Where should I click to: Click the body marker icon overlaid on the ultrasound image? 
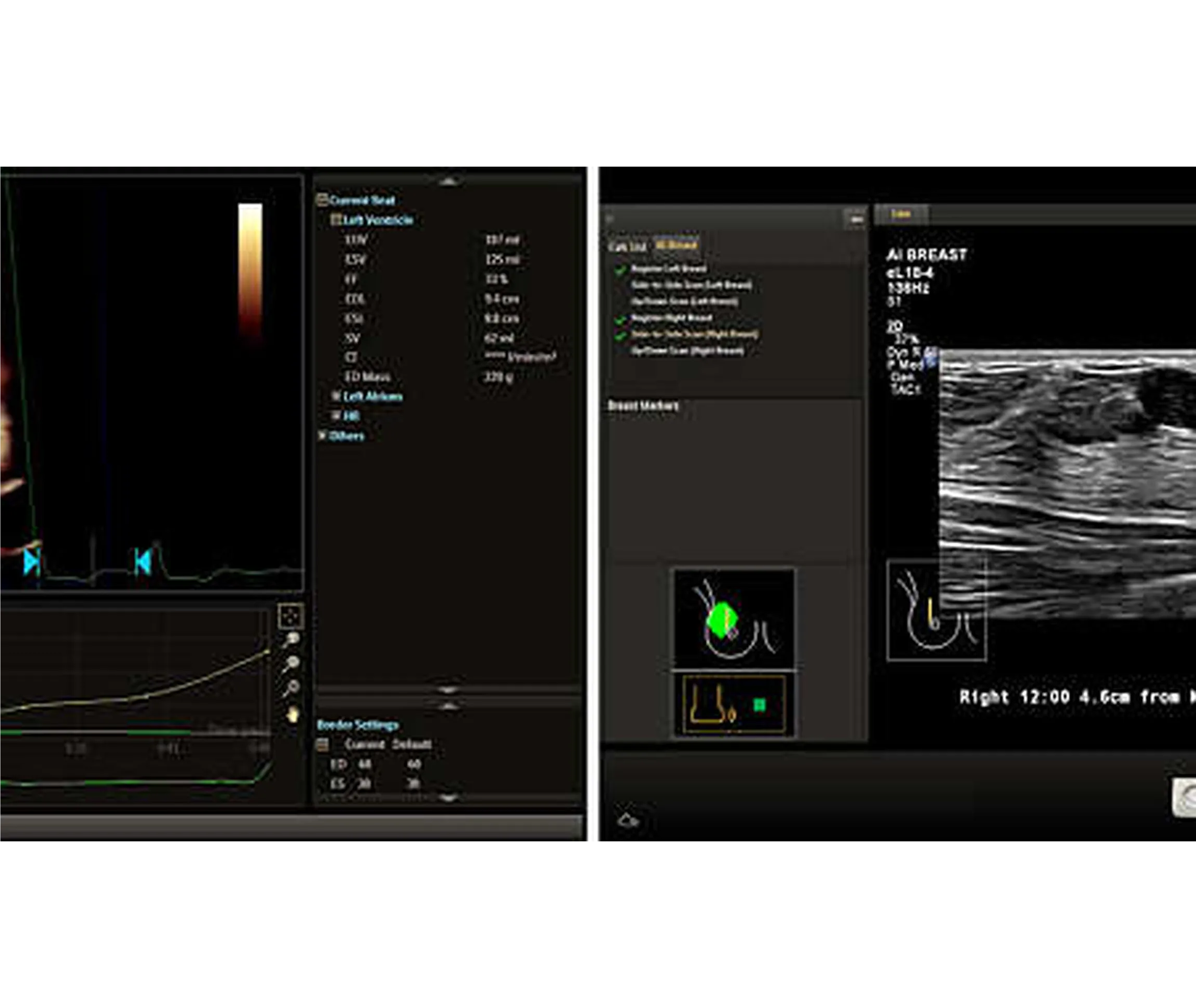click(x=937, y=611)
